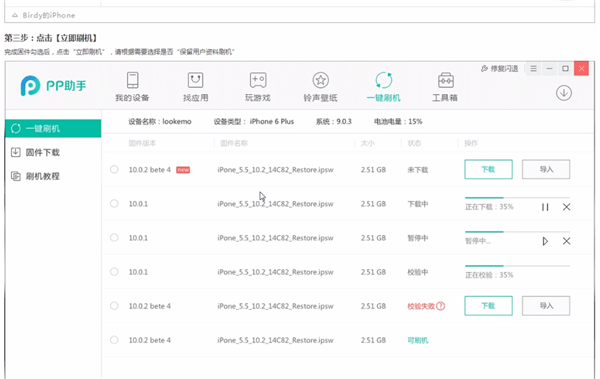This screenshot has height=379, width=600.
Task: Select 一键刷机 in the left sidebar
Action: pos(53,129)
